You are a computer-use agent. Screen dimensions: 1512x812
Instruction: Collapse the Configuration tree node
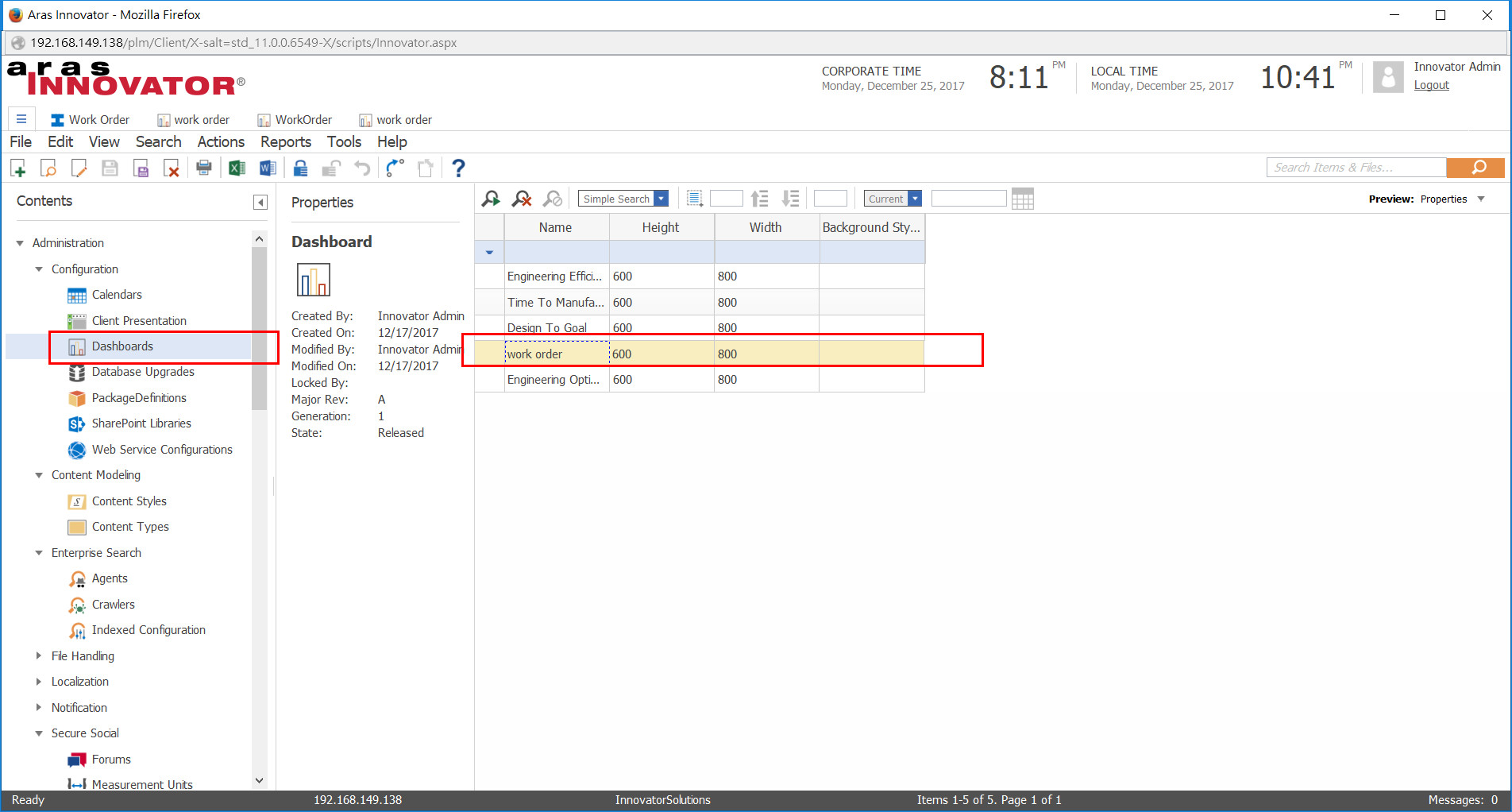pyautogui.click(x=39, y=269)
